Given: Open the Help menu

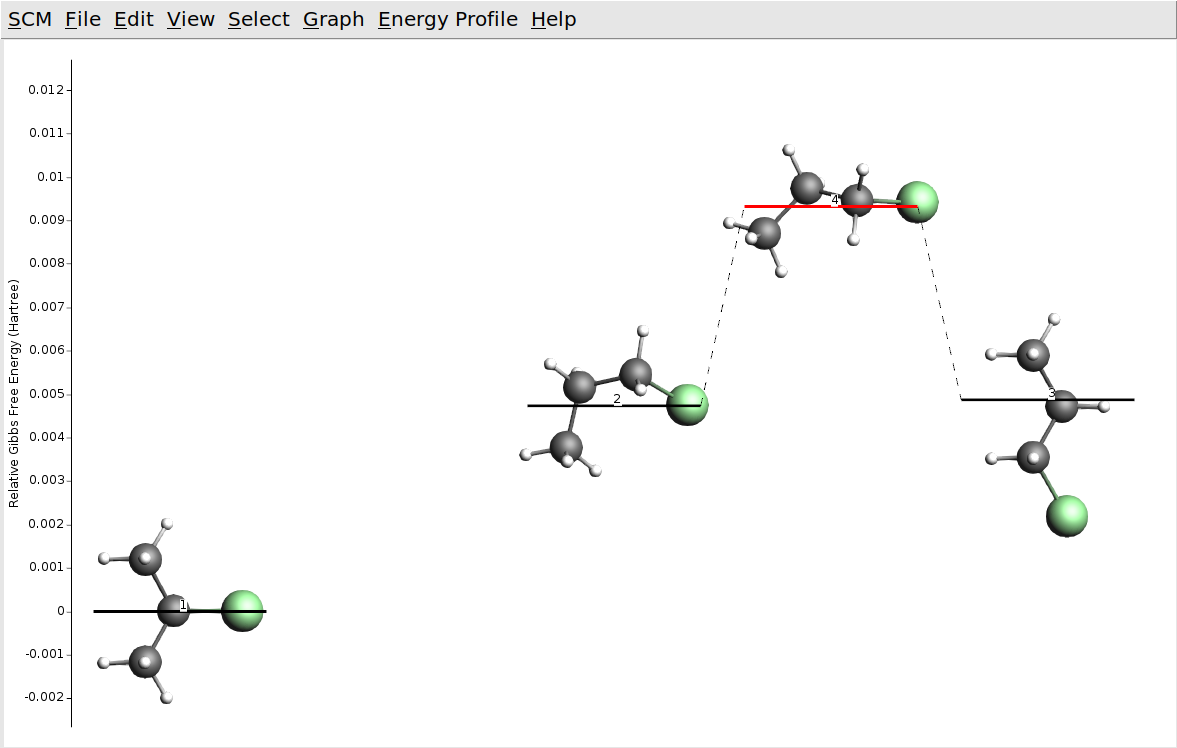Looking at the screenshot, I should (553, 20).
